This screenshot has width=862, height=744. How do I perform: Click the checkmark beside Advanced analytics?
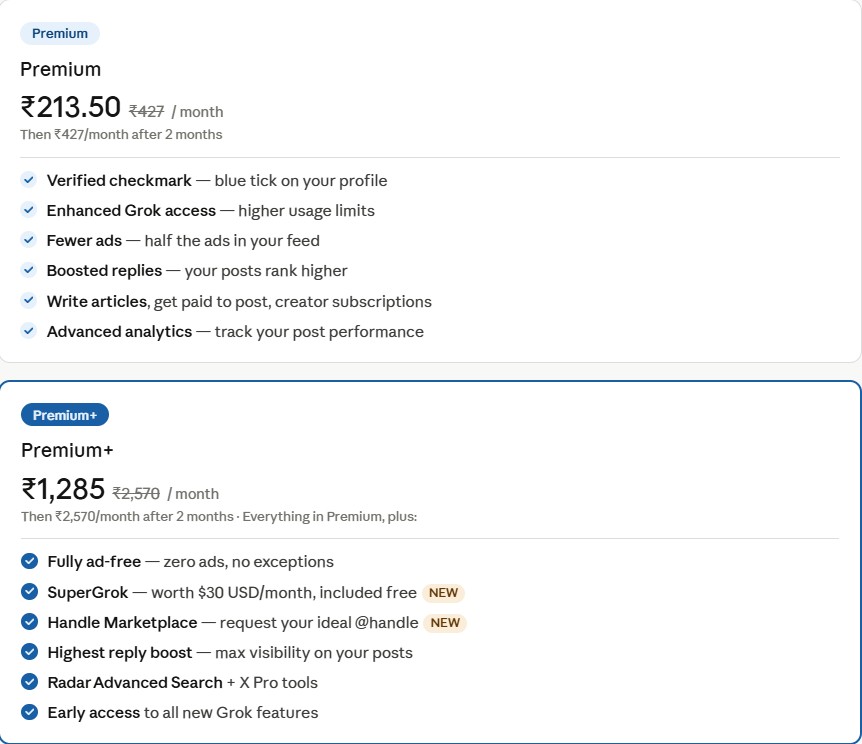pos(28,331)
